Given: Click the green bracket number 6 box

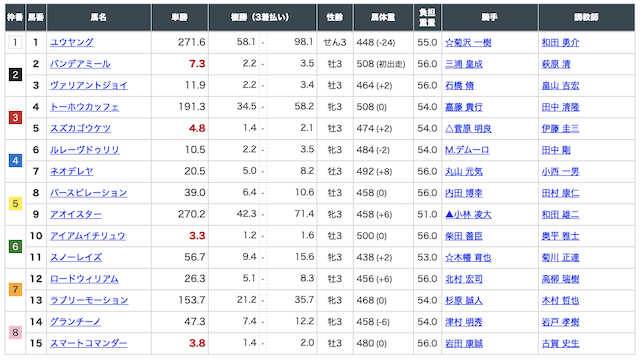Looking at the screenshot, I should point(15,247).
